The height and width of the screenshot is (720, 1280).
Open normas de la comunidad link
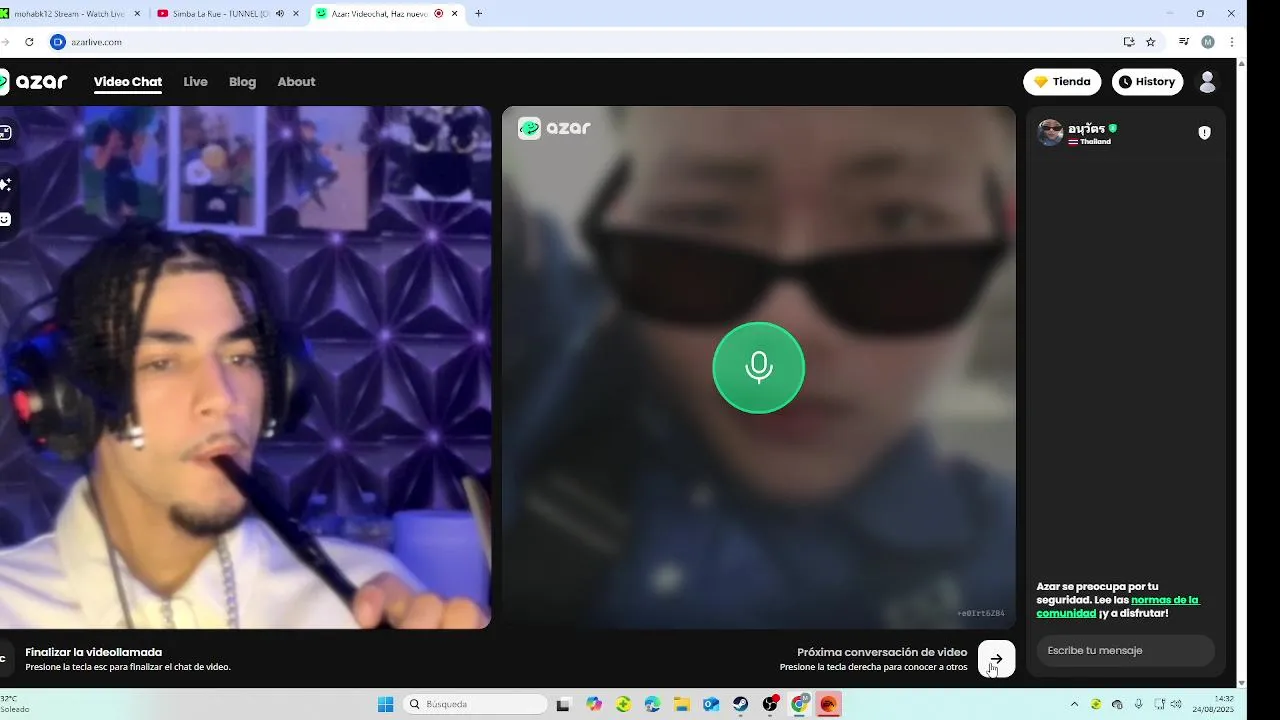[x=1118, y=606]
